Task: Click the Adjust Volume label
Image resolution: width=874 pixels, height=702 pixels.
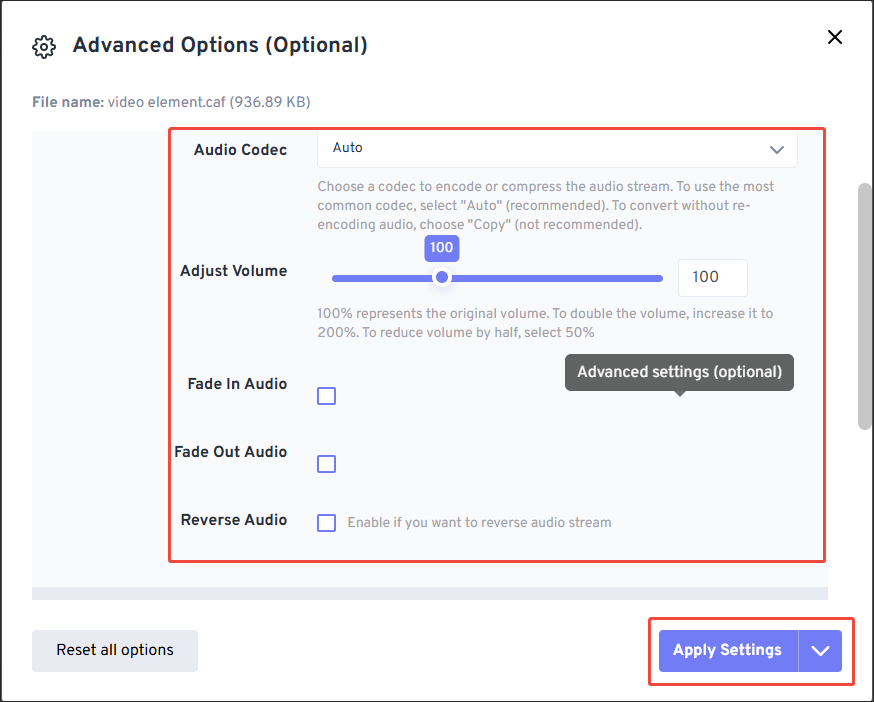Action: (x=234, y=270)
